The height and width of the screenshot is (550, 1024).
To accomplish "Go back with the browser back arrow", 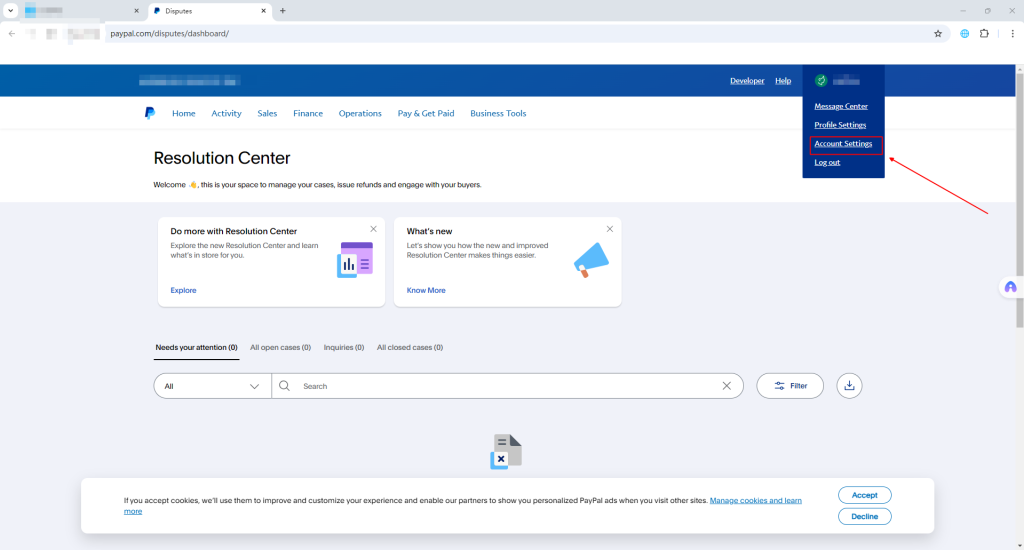I will 12,33.
